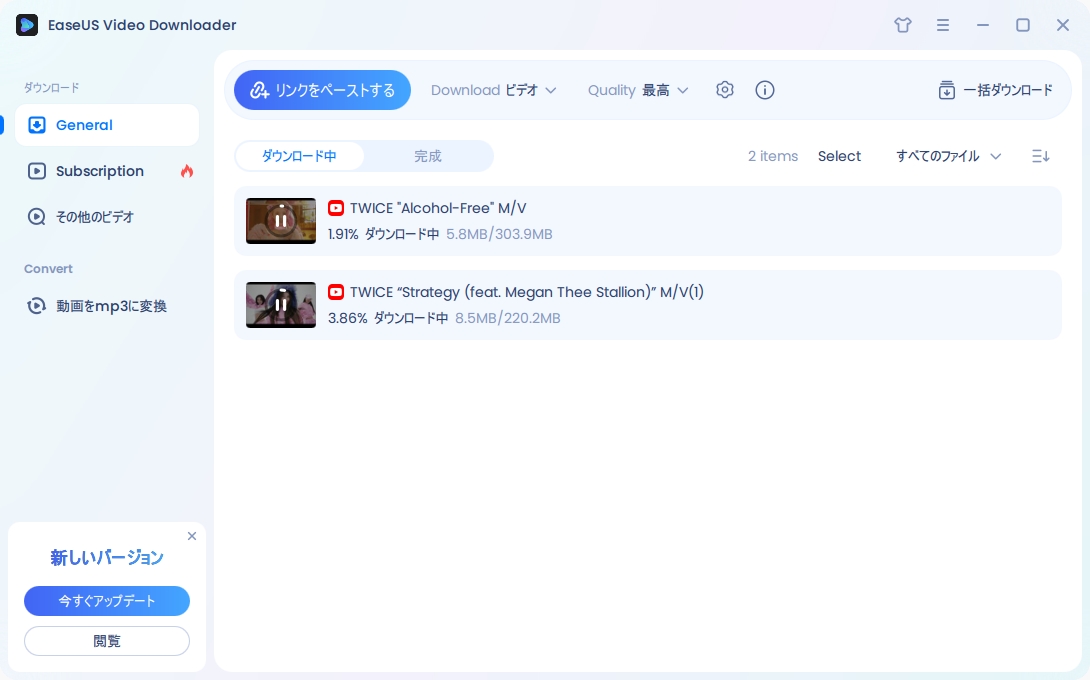The width and height of the screenshot is (1090, 680).
Task: Click the info icon on the toolbar
Action: click(764, 89)
